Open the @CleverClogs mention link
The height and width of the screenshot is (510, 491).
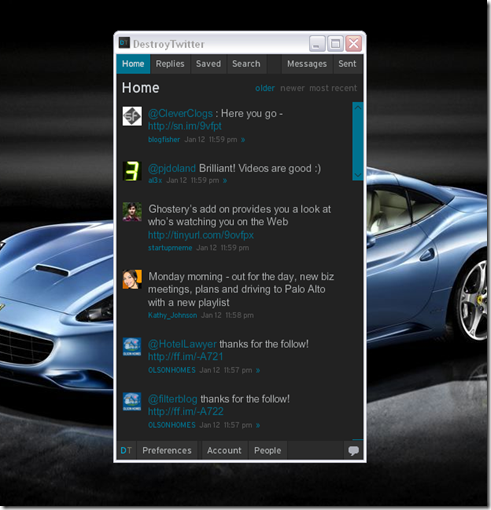[180, 113]
